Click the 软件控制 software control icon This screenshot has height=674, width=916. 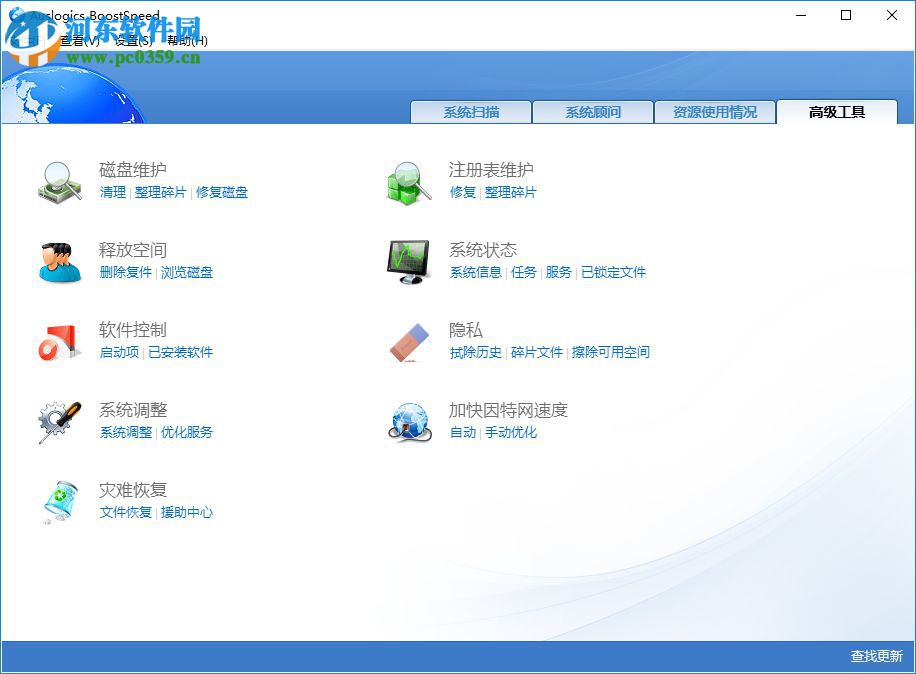coord(58,343)
